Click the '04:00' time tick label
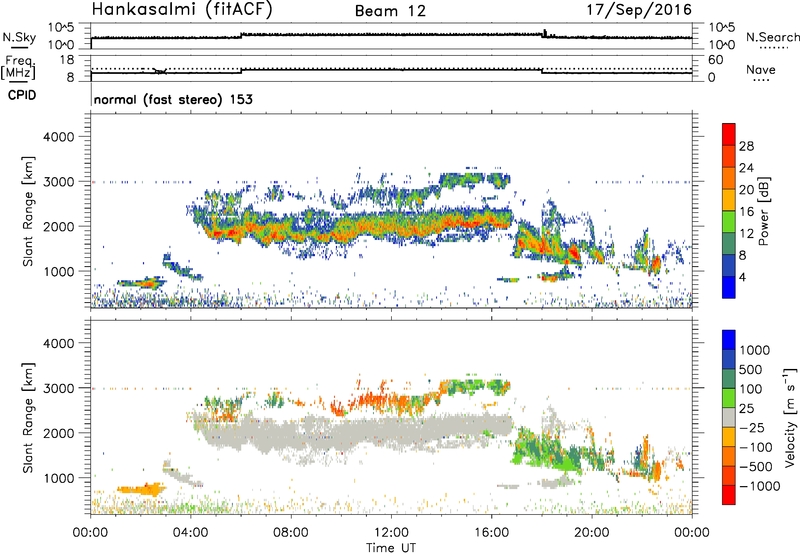 click(191, 533)
